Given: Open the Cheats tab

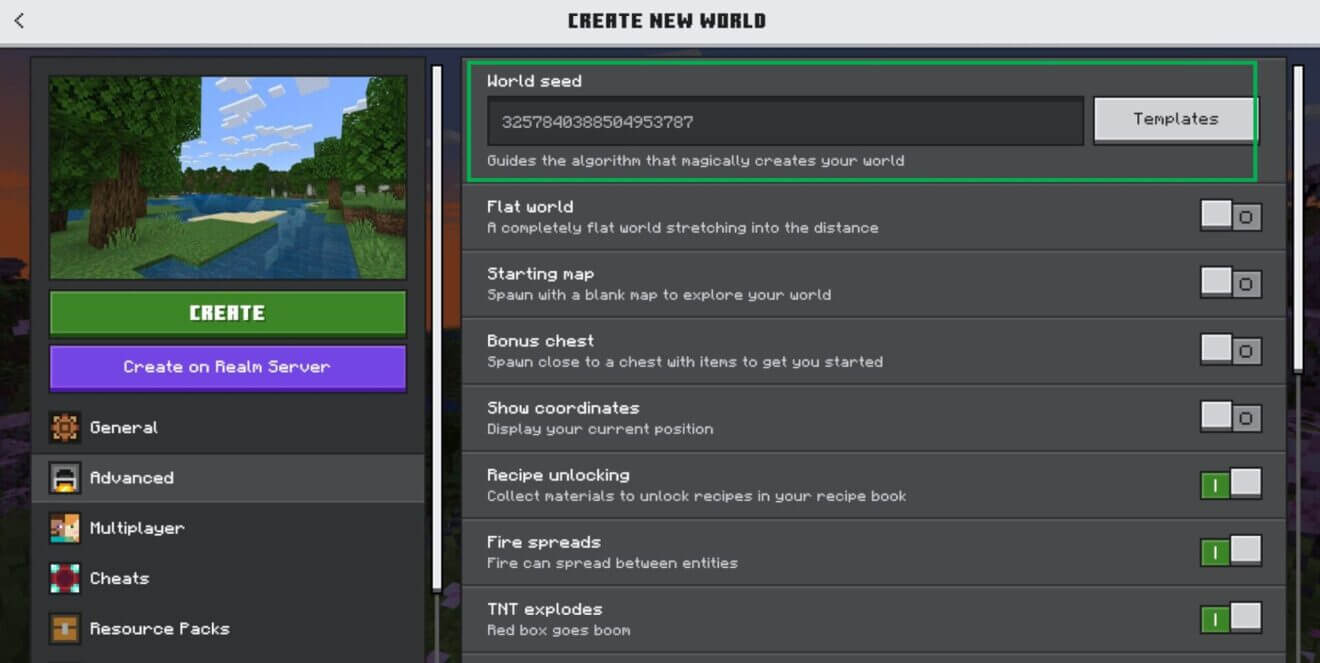Looking at the screenshot, I should coord(228,578).
